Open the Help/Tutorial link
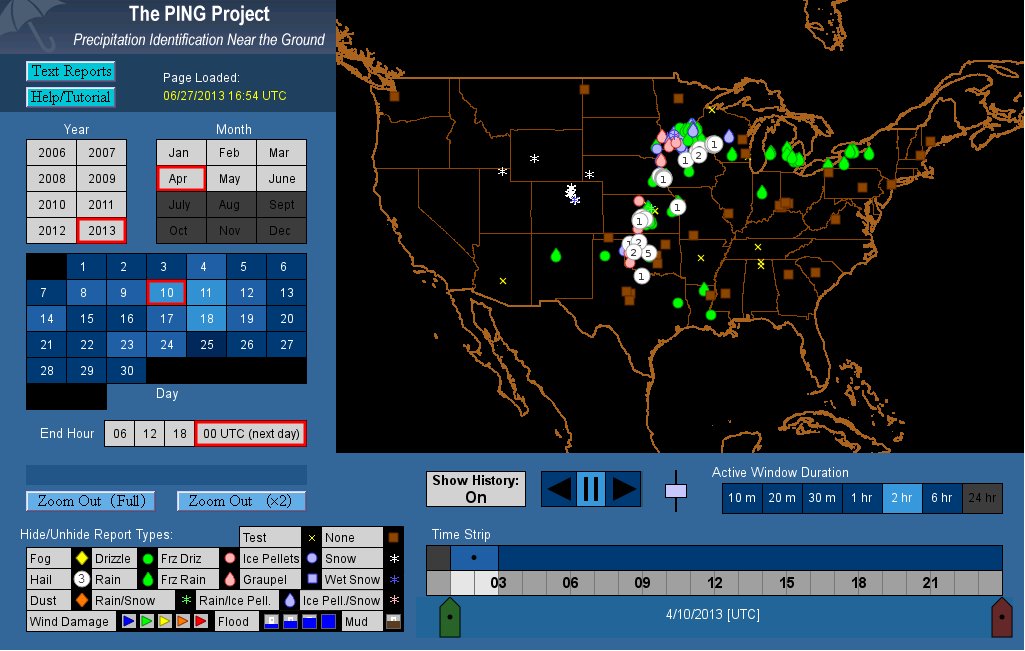The width and height of the screenshot is (1025, 651). pos(70,97)
